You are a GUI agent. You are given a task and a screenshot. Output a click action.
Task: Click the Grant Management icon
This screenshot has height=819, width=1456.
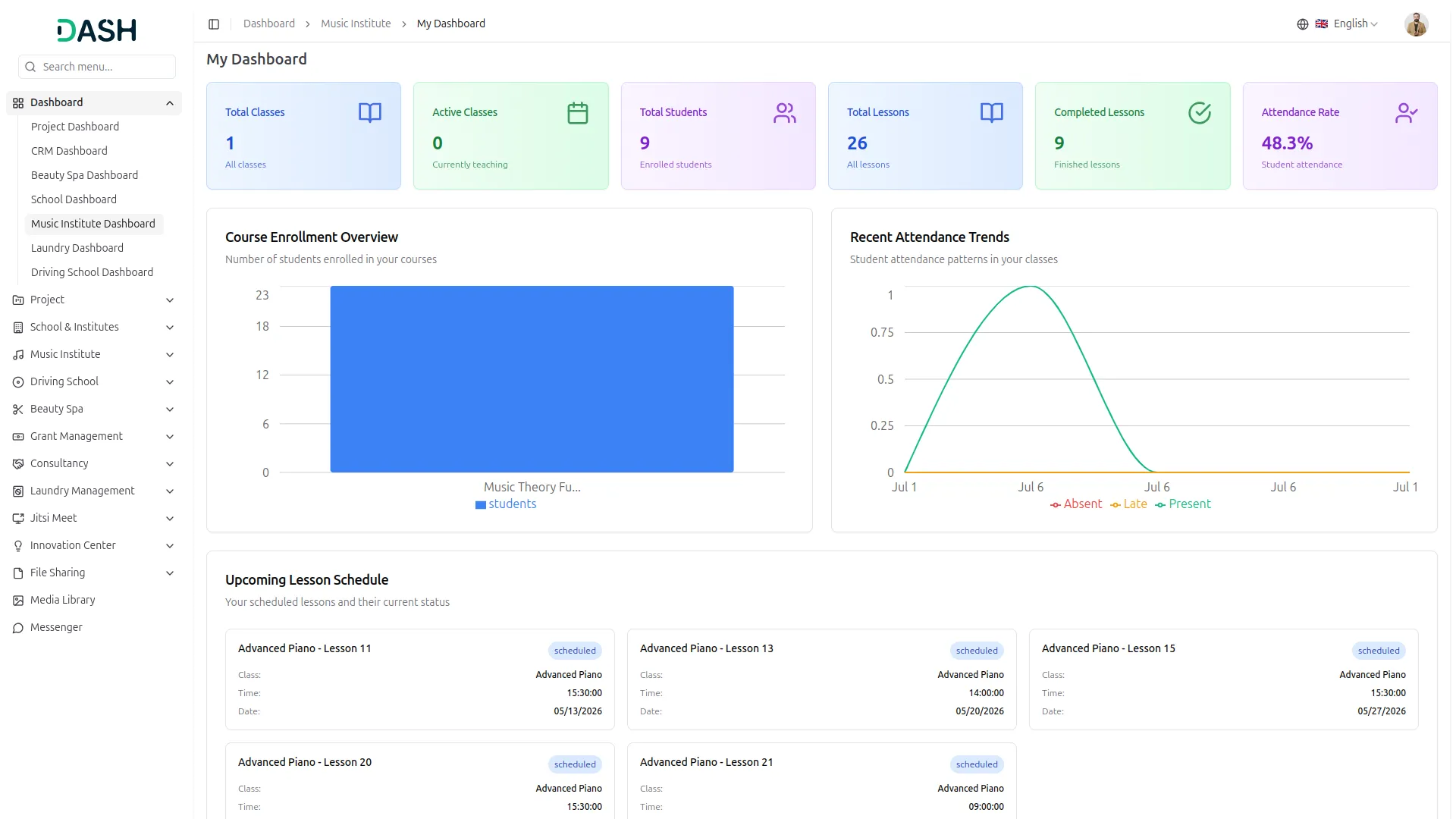[x=18, y=437]
